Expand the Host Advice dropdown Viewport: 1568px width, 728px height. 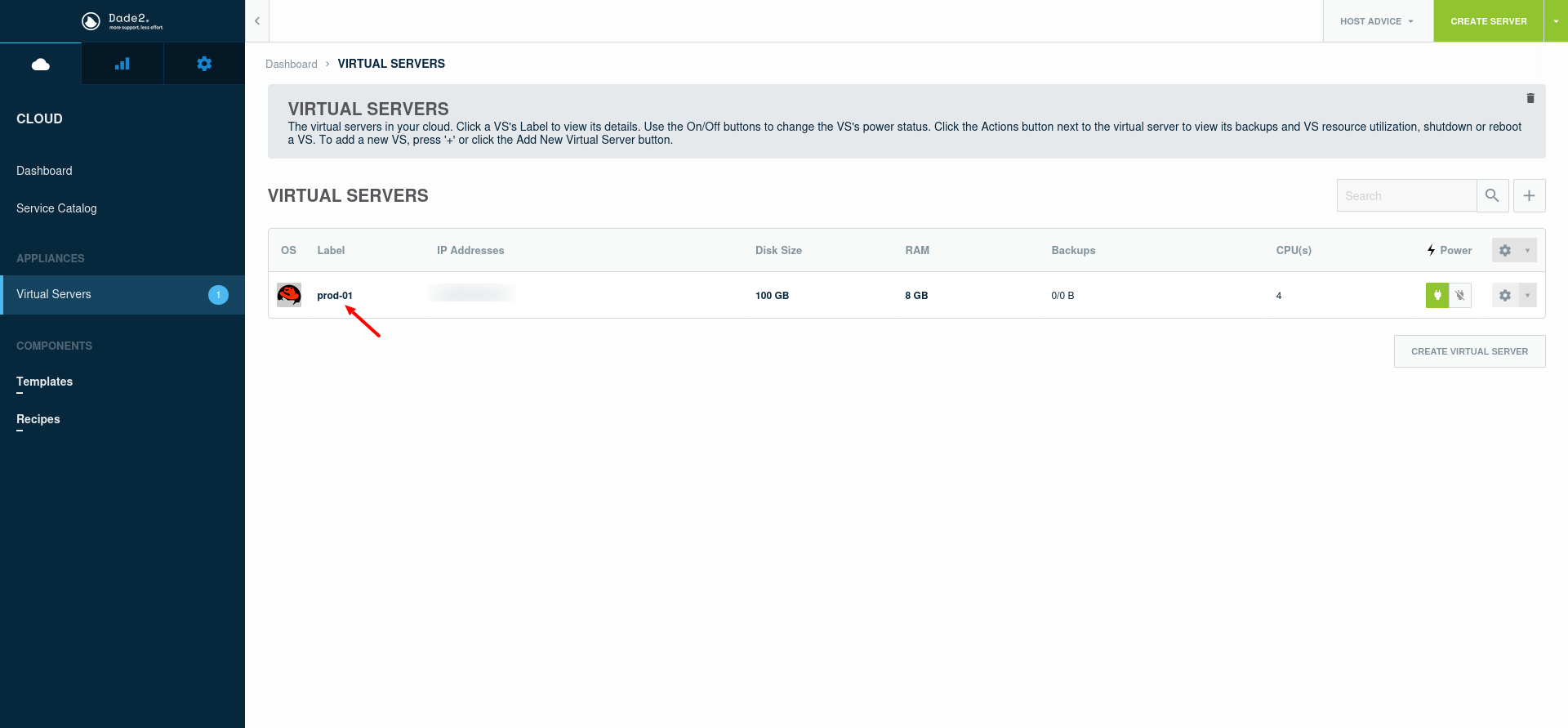(x=1378, y=21)
